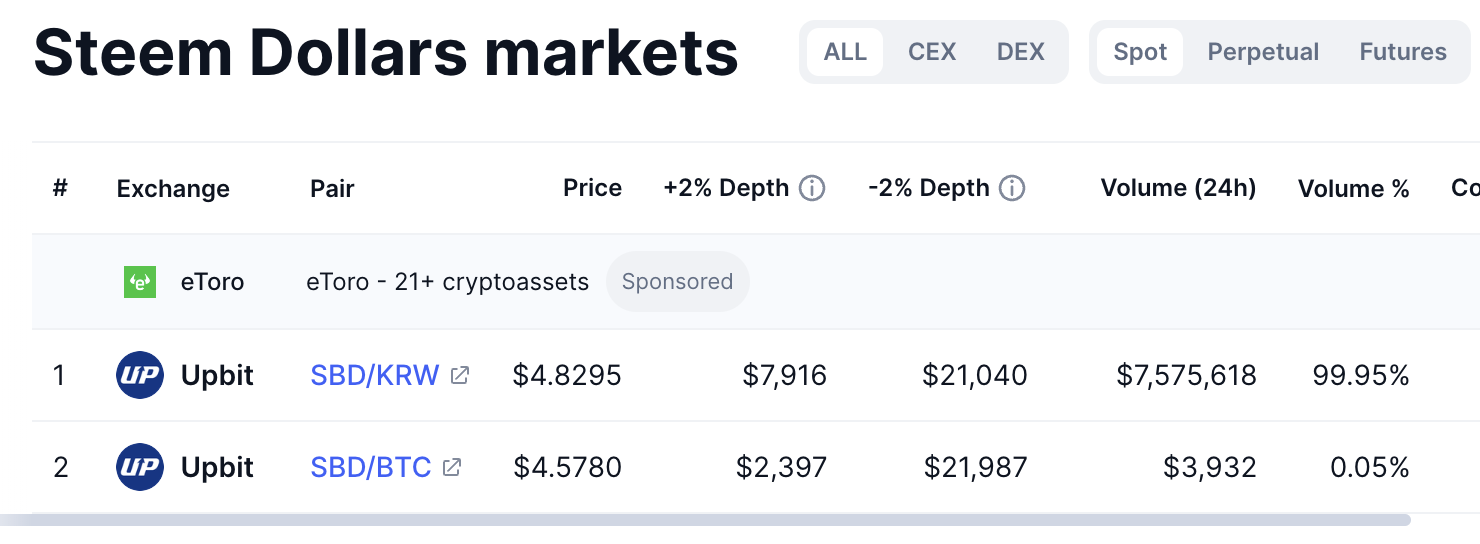The image size is (1480, 544).
Task: Select the Spot market type
Action: click(1140, 52)
